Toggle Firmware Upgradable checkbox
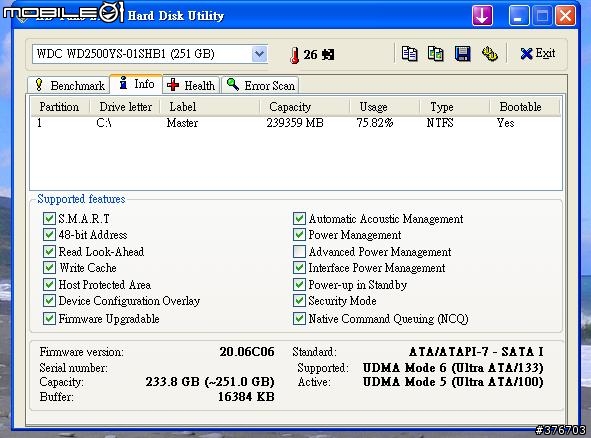 pos(49,319)
